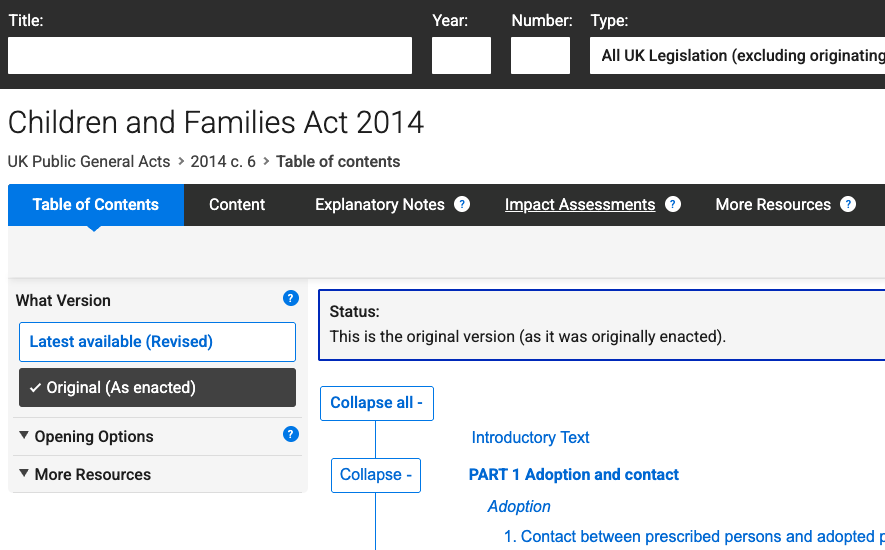Collapse Part 1 Adoption and contact
This screenshot has height=550, width=885.
pos(376,475)
